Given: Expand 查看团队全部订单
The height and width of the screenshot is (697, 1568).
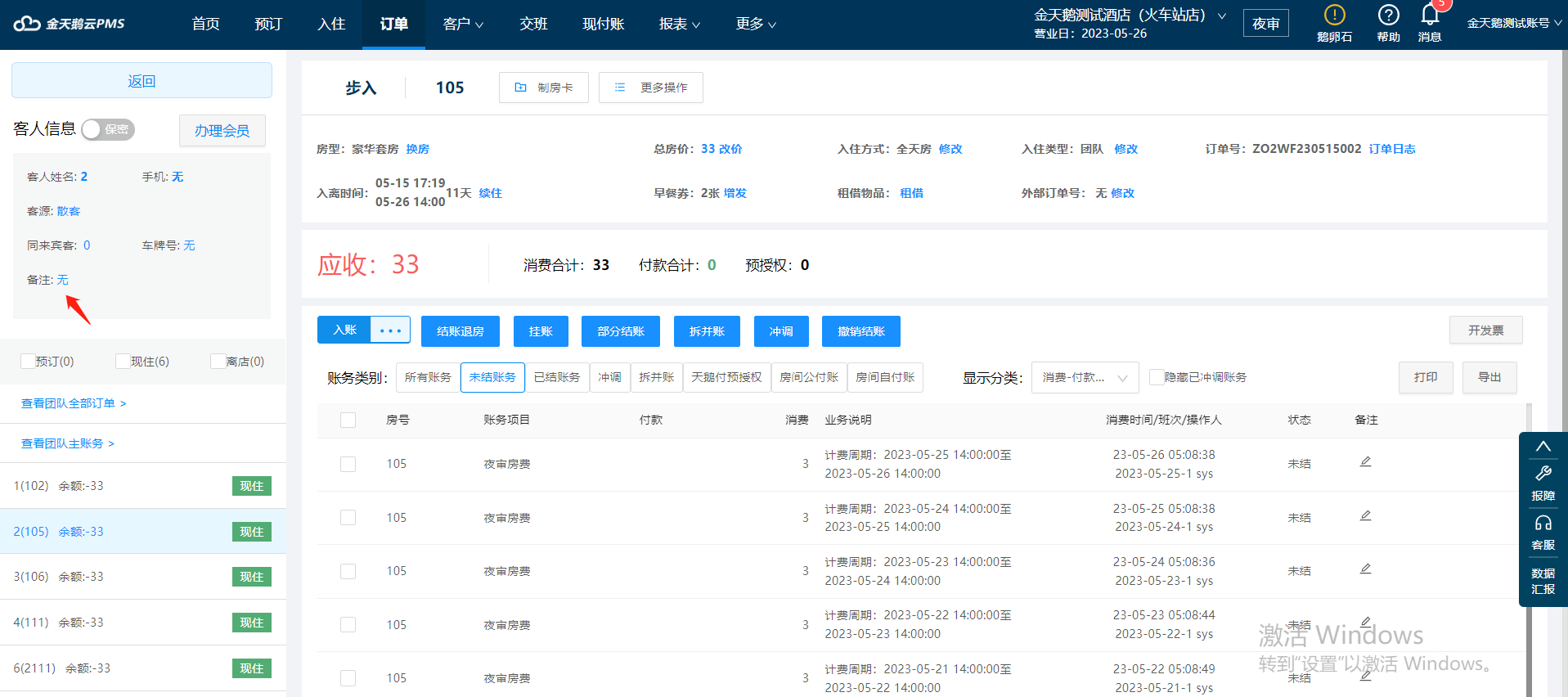Looking at the screenshot, I should coord(74,403).
